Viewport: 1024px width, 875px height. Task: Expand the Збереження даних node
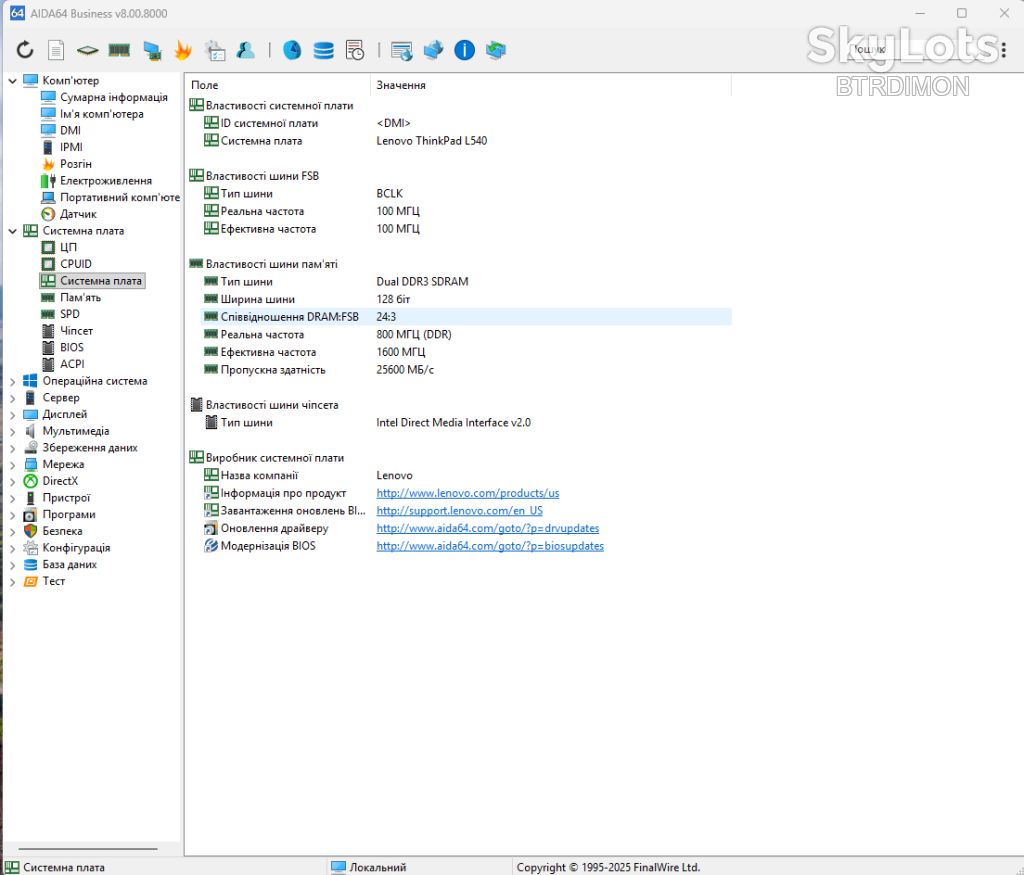12,448
